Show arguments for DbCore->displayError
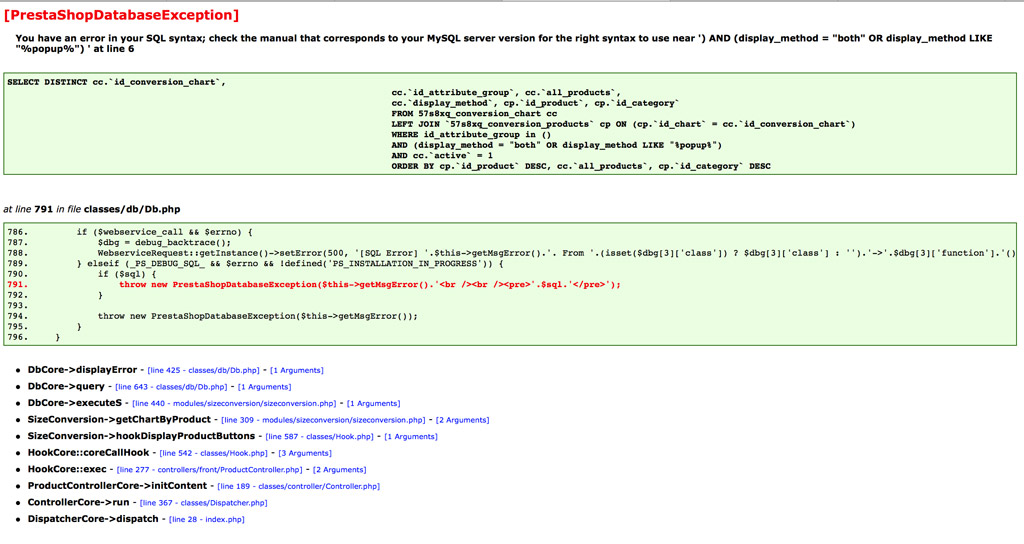 [x=296, y=370]
